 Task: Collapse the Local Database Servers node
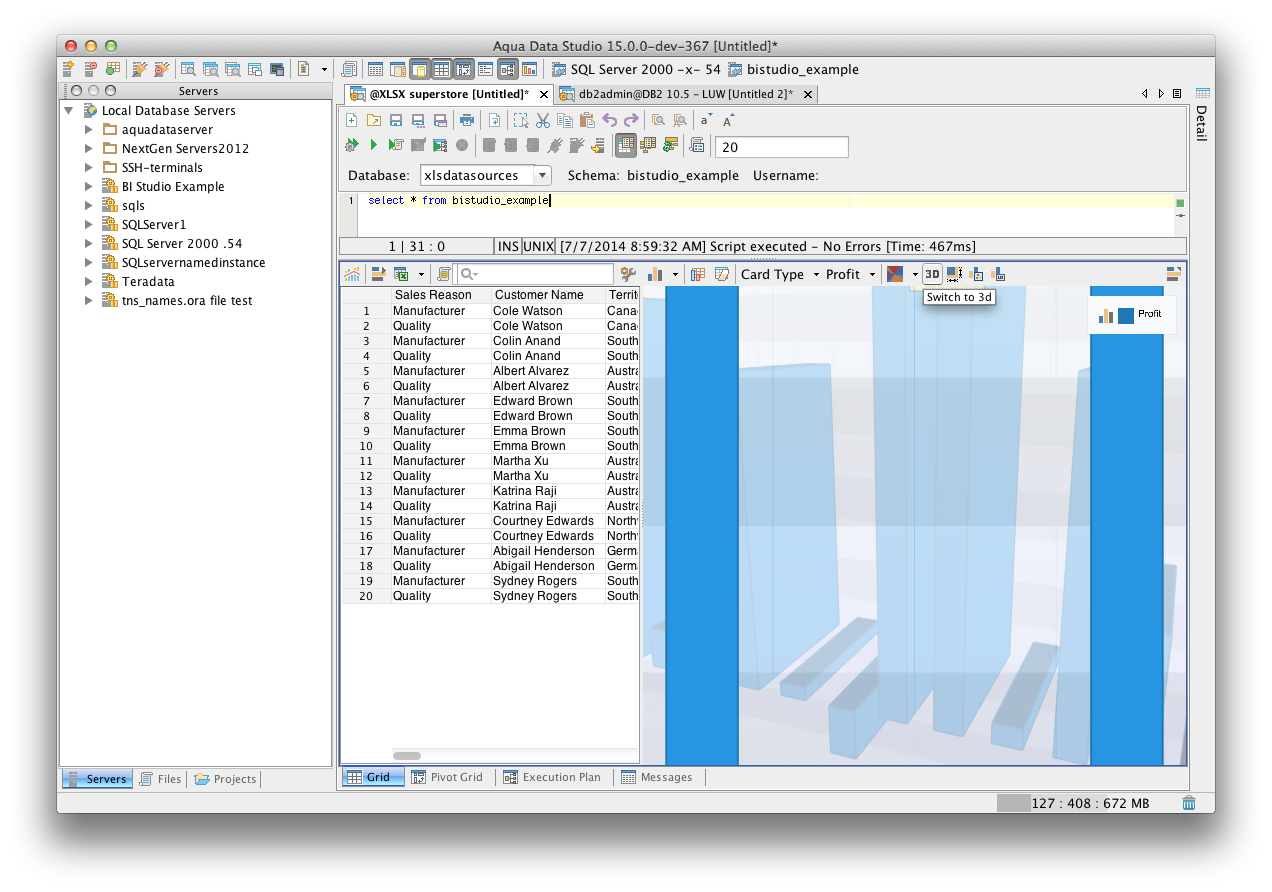tap(69, 111)
